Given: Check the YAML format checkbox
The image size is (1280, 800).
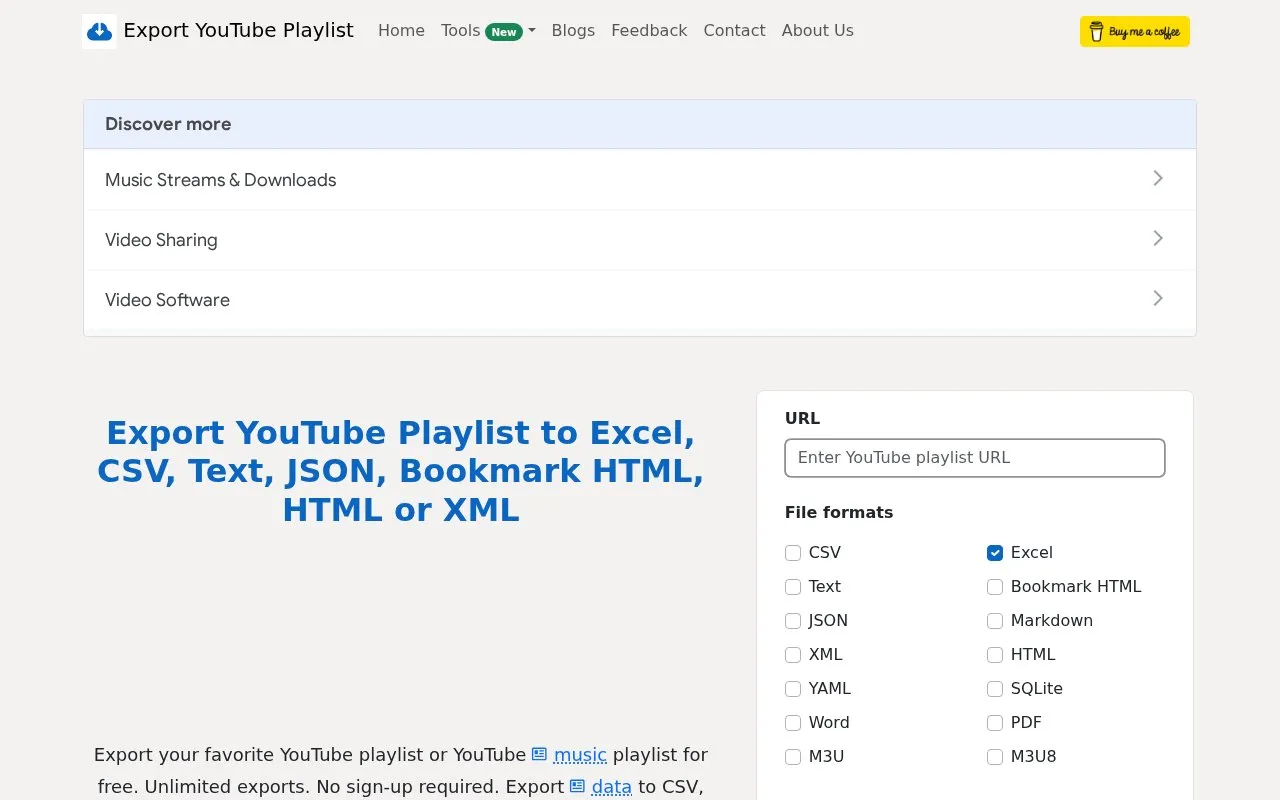Looking at the screenshot, I should tap(793, 689).
